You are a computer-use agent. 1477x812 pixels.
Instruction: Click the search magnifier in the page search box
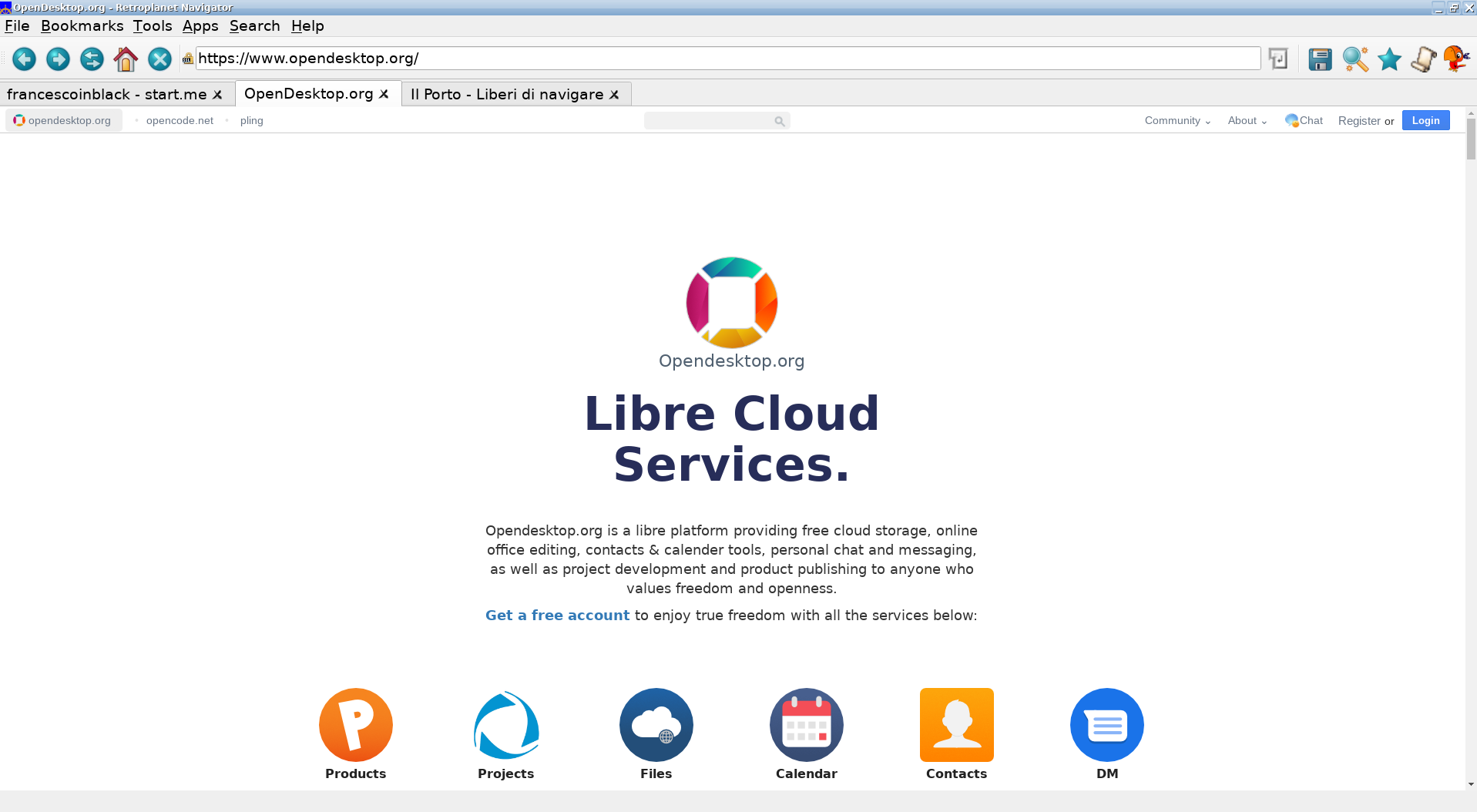click(x=780, y=121)
